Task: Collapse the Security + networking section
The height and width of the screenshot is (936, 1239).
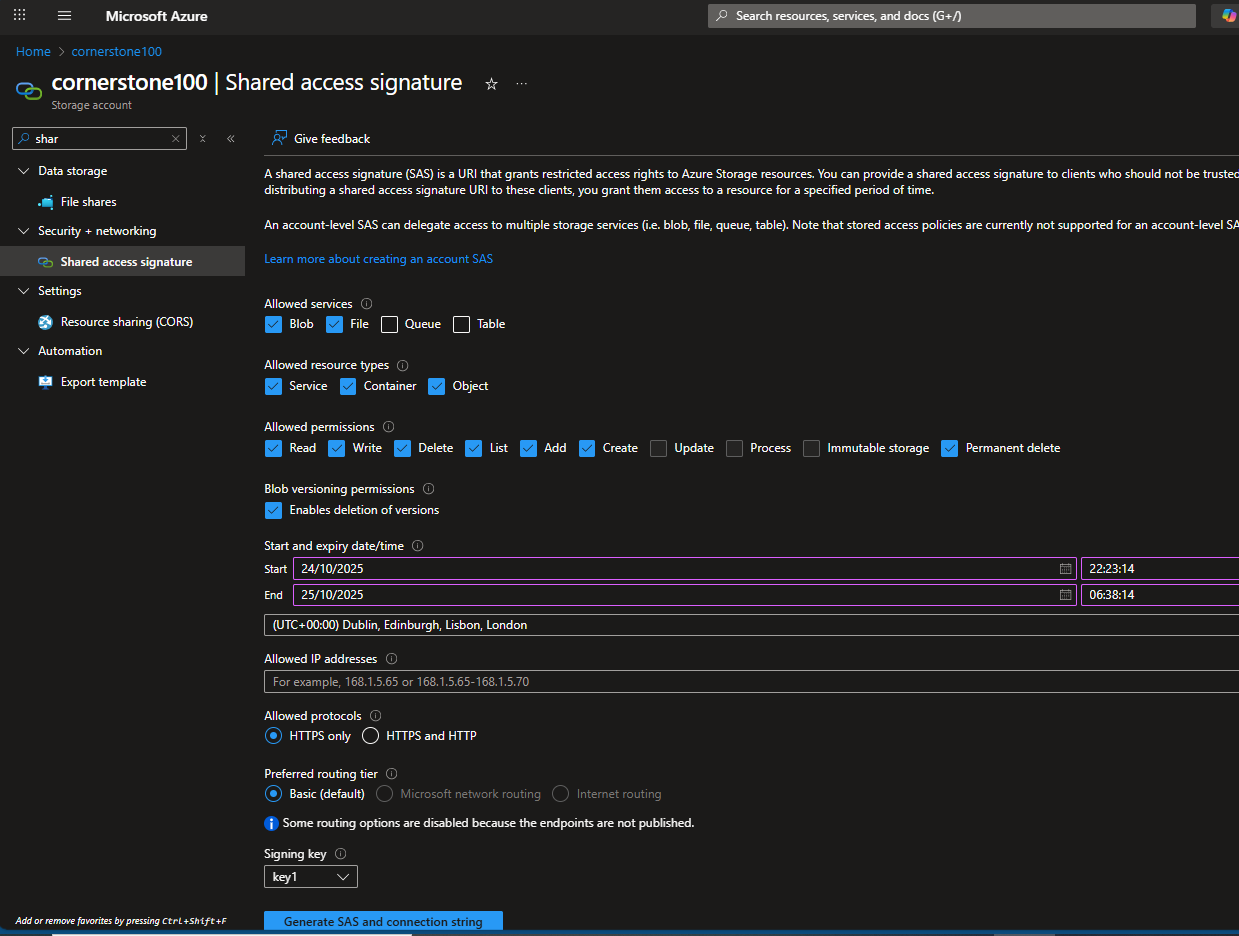Action: (24, 231)
